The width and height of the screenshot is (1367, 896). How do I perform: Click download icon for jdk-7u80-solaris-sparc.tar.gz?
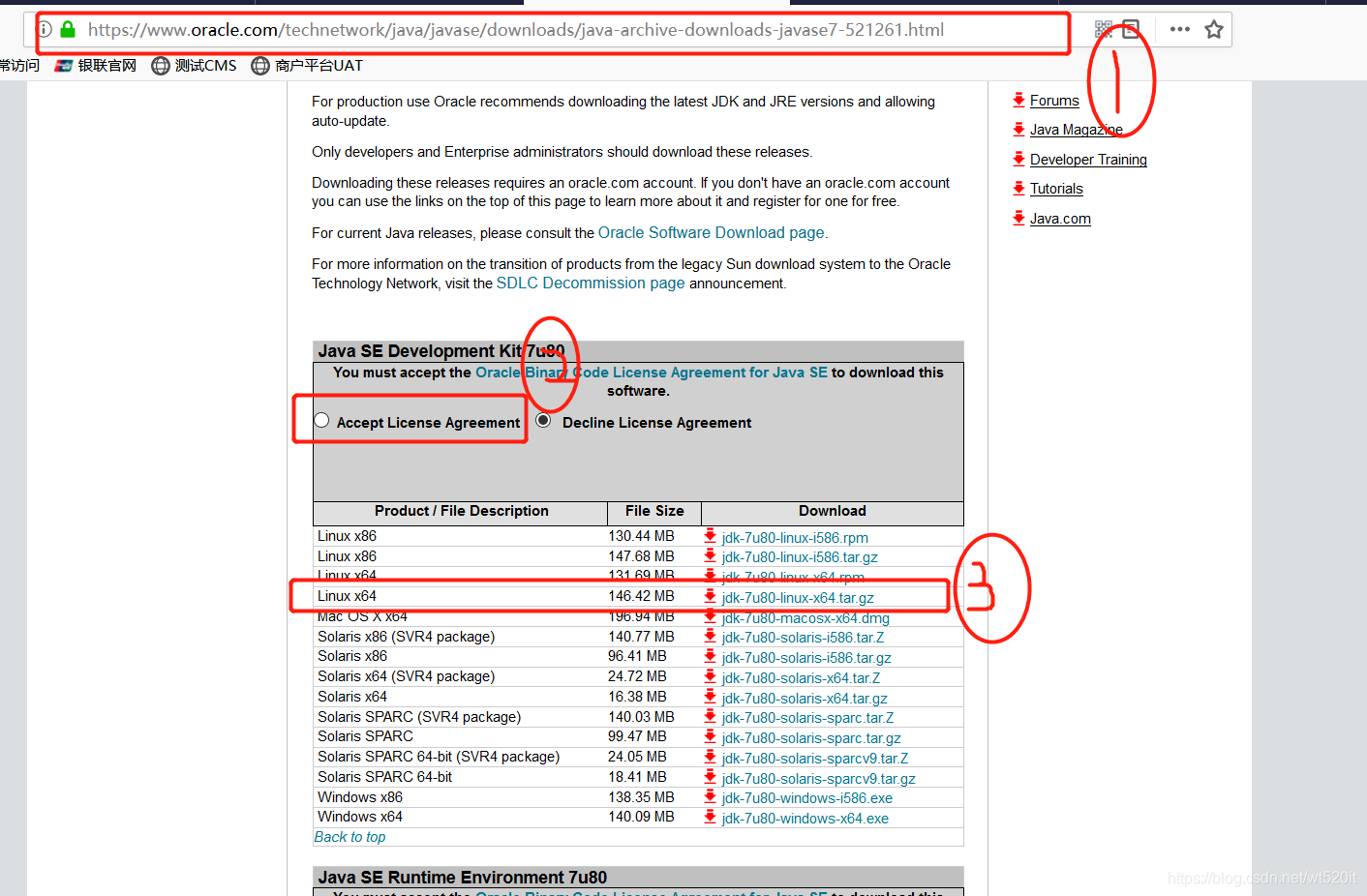point(710,736)
